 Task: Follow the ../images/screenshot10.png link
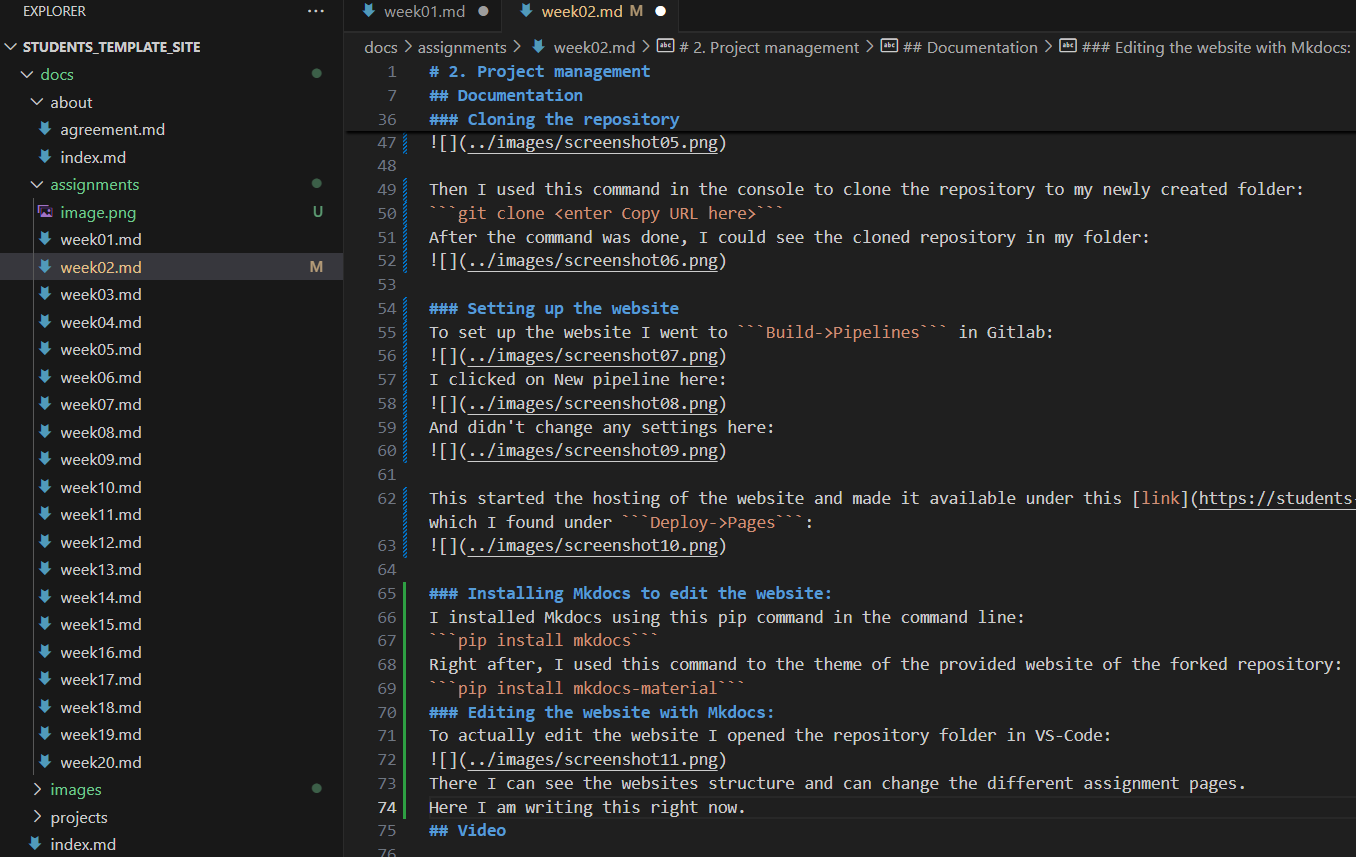[592, 546]
